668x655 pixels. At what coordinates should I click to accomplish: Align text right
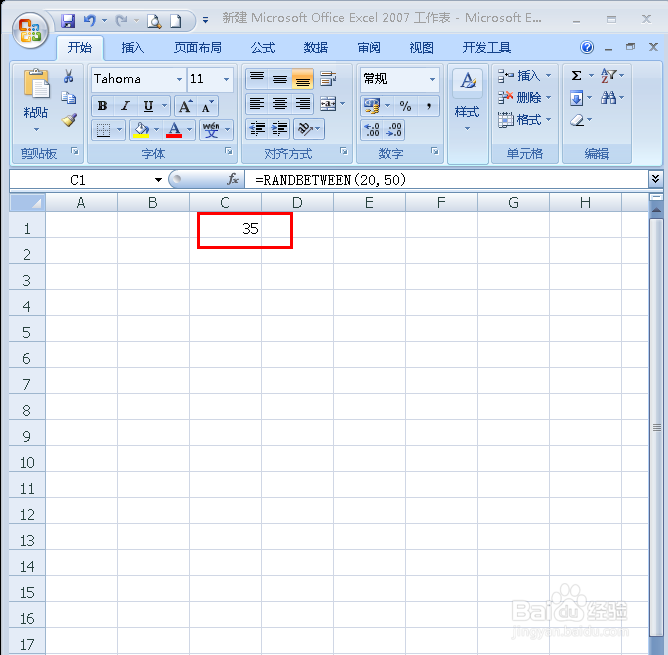click(x=302, y=104)
